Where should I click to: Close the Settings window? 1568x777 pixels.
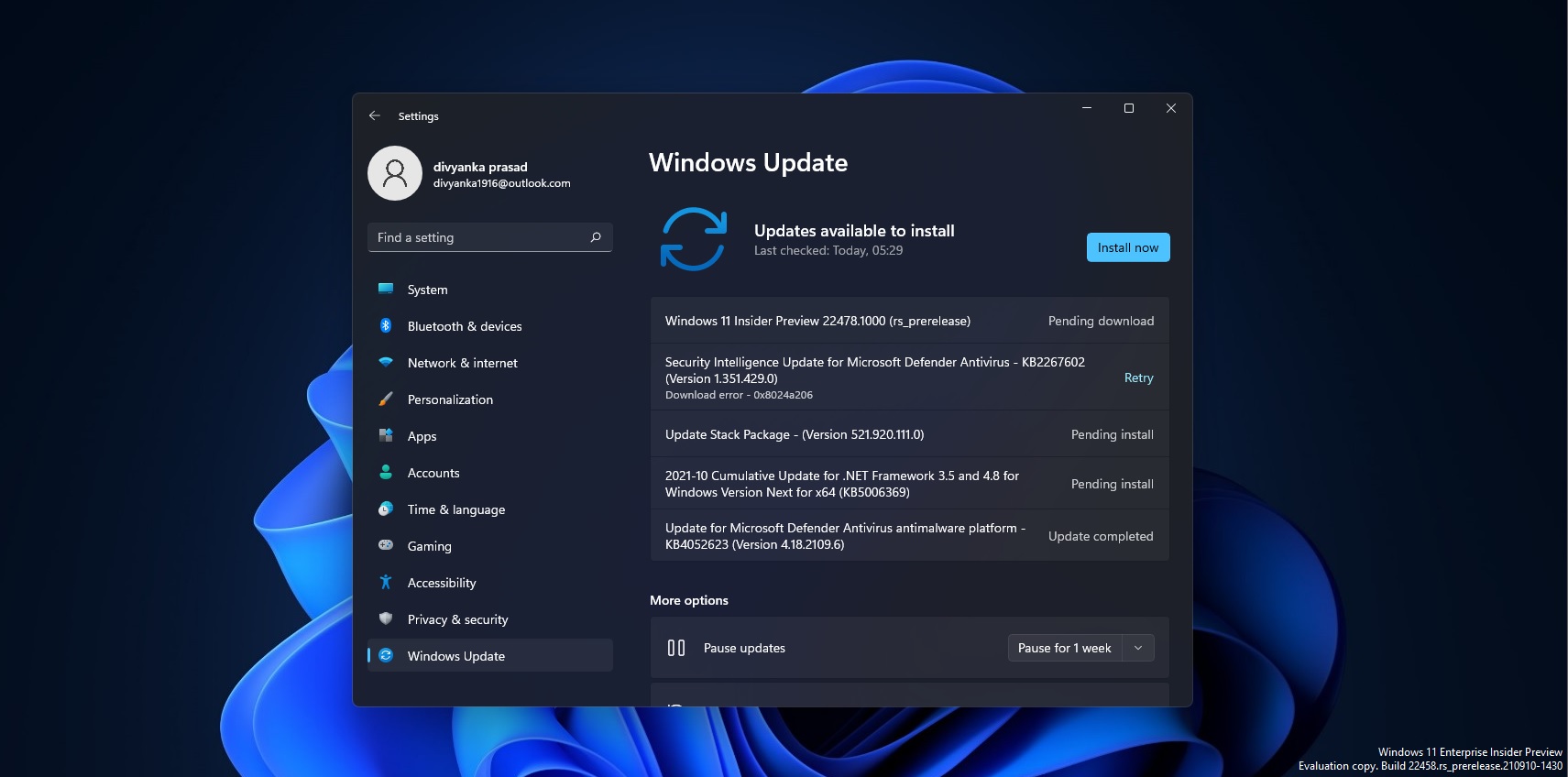tap(1171, 108)
